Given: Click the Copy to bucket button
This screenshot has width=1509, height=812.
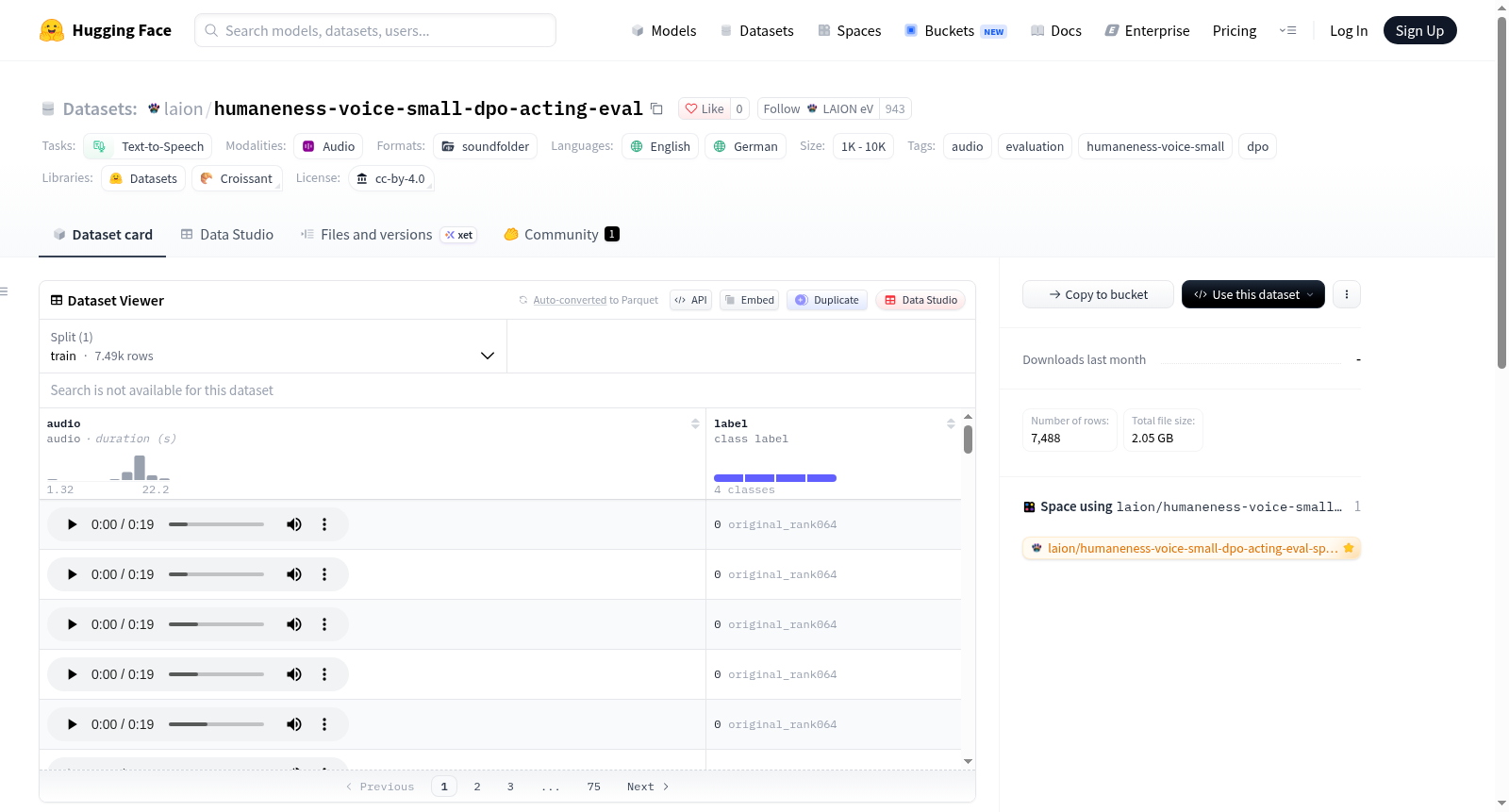Looking at the screenshot, I should click(x=1098, y=294).
